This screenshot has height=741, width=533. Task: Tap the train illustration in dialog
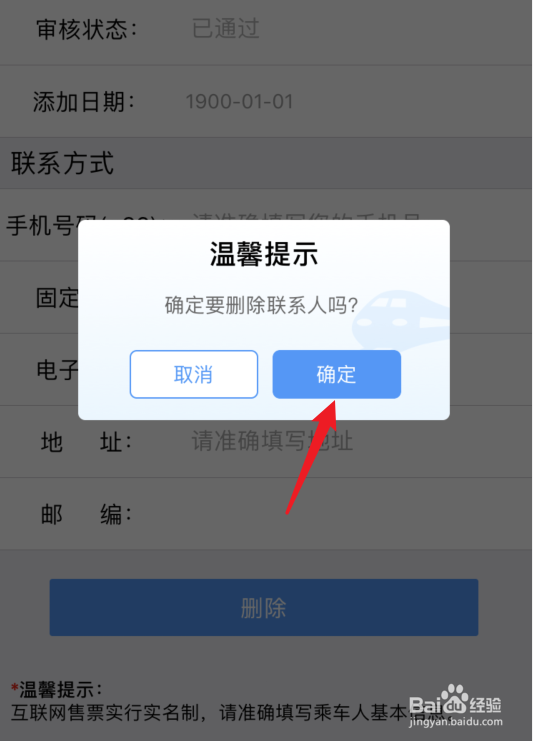(401, 320)
